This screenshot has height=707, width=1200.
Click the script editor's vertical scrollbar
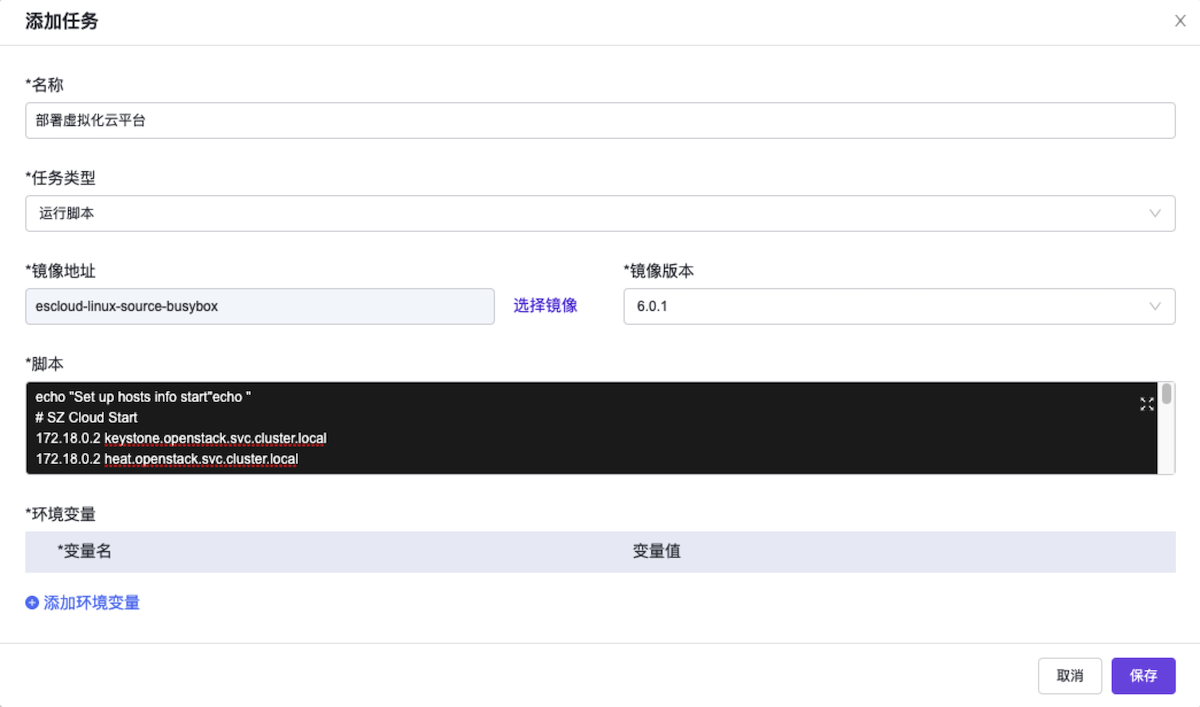1166,394
